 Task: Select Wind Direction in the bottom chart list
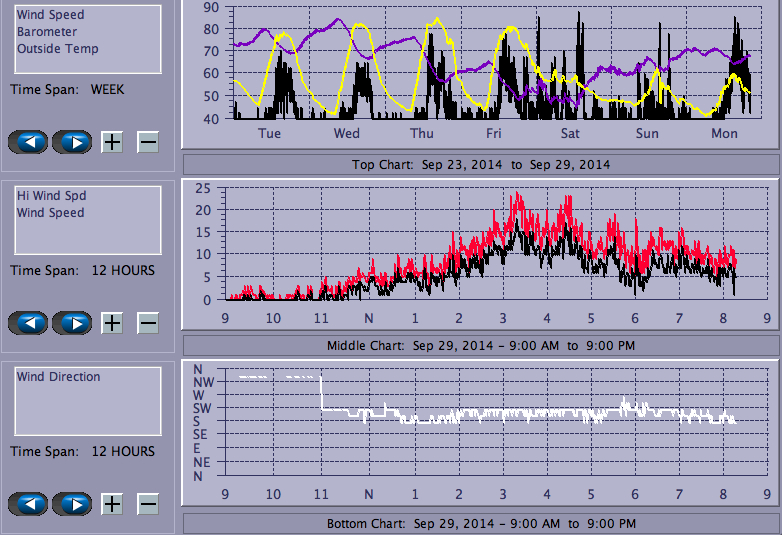(58, 377)
